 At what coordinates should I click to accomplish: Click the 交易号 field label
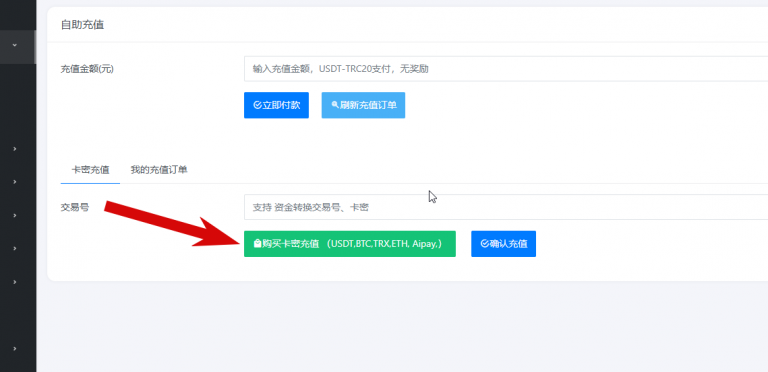coord(75,208)
